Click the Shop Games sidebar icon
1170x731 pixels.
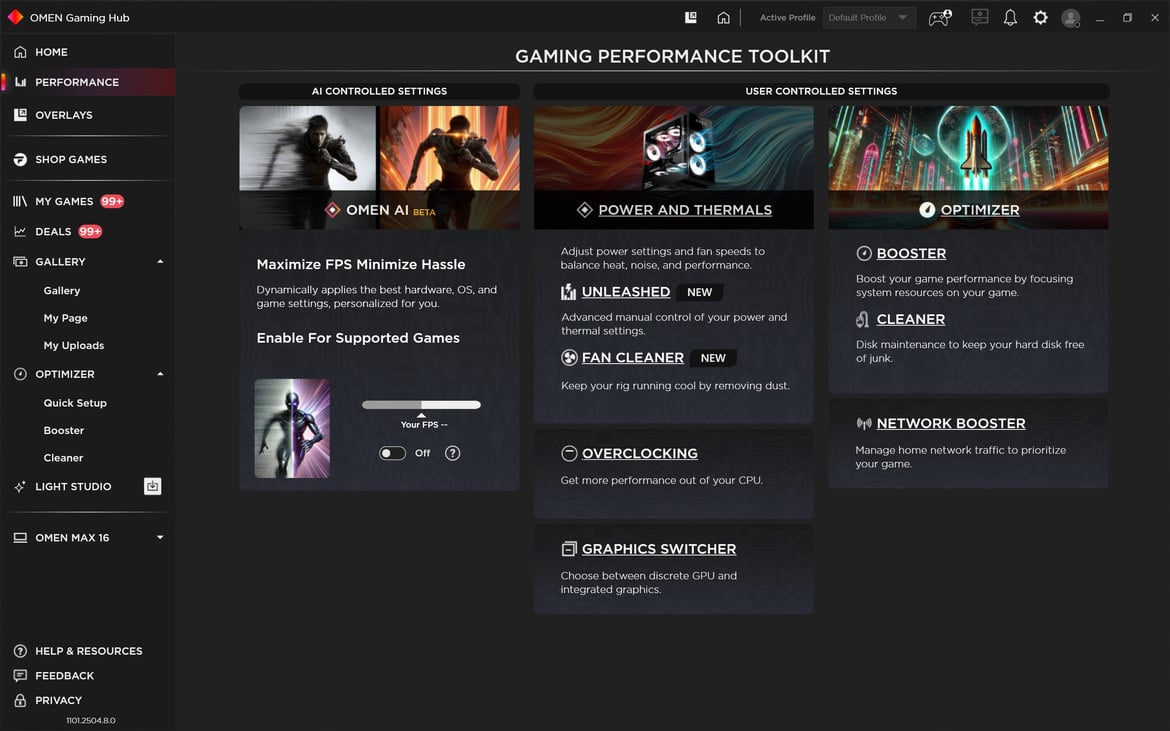coord(20,160)
